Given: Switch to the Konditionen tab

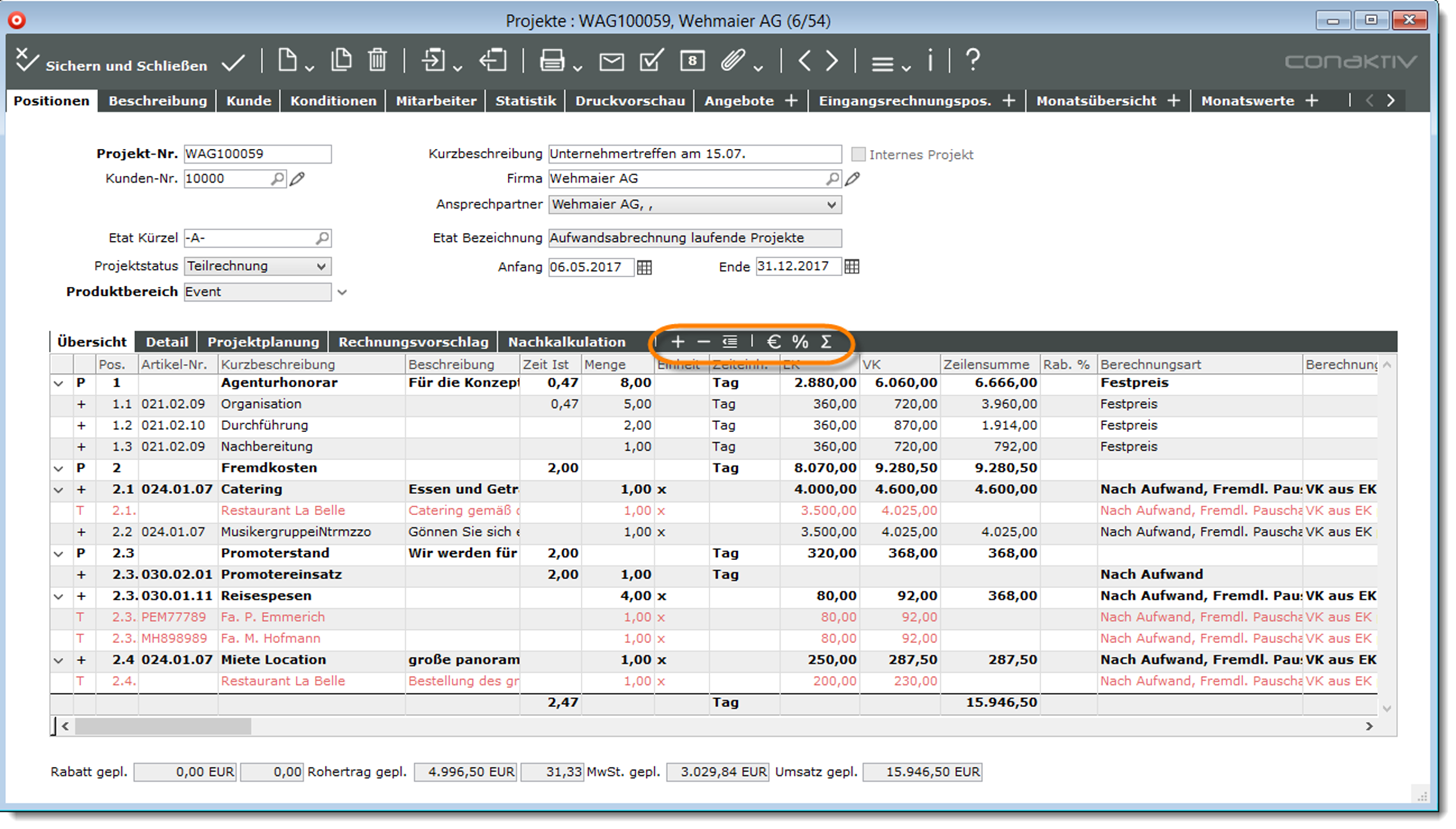Looking at the screenshot, I should [333, 101].
